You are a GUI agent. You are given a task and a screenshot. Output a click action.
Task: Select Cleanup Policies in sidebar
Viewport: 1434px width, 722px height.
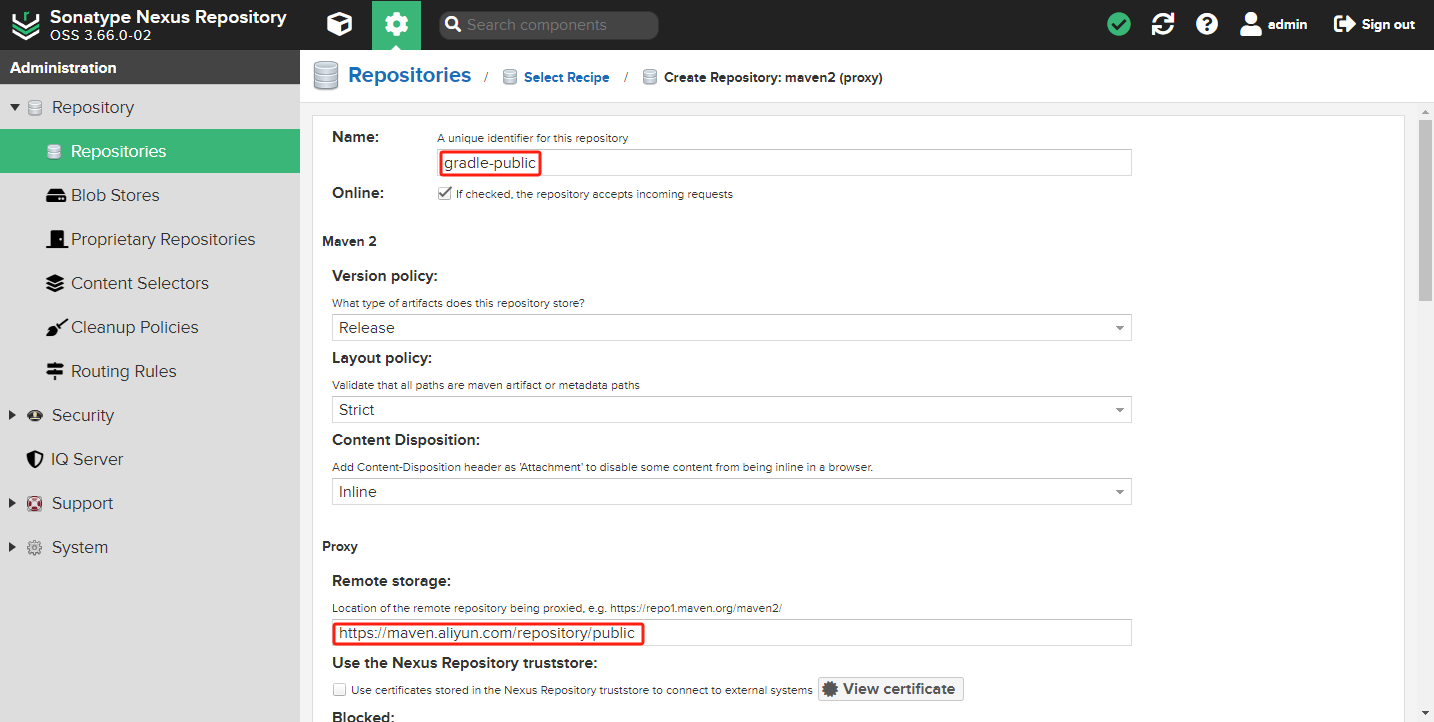[134, 327]
